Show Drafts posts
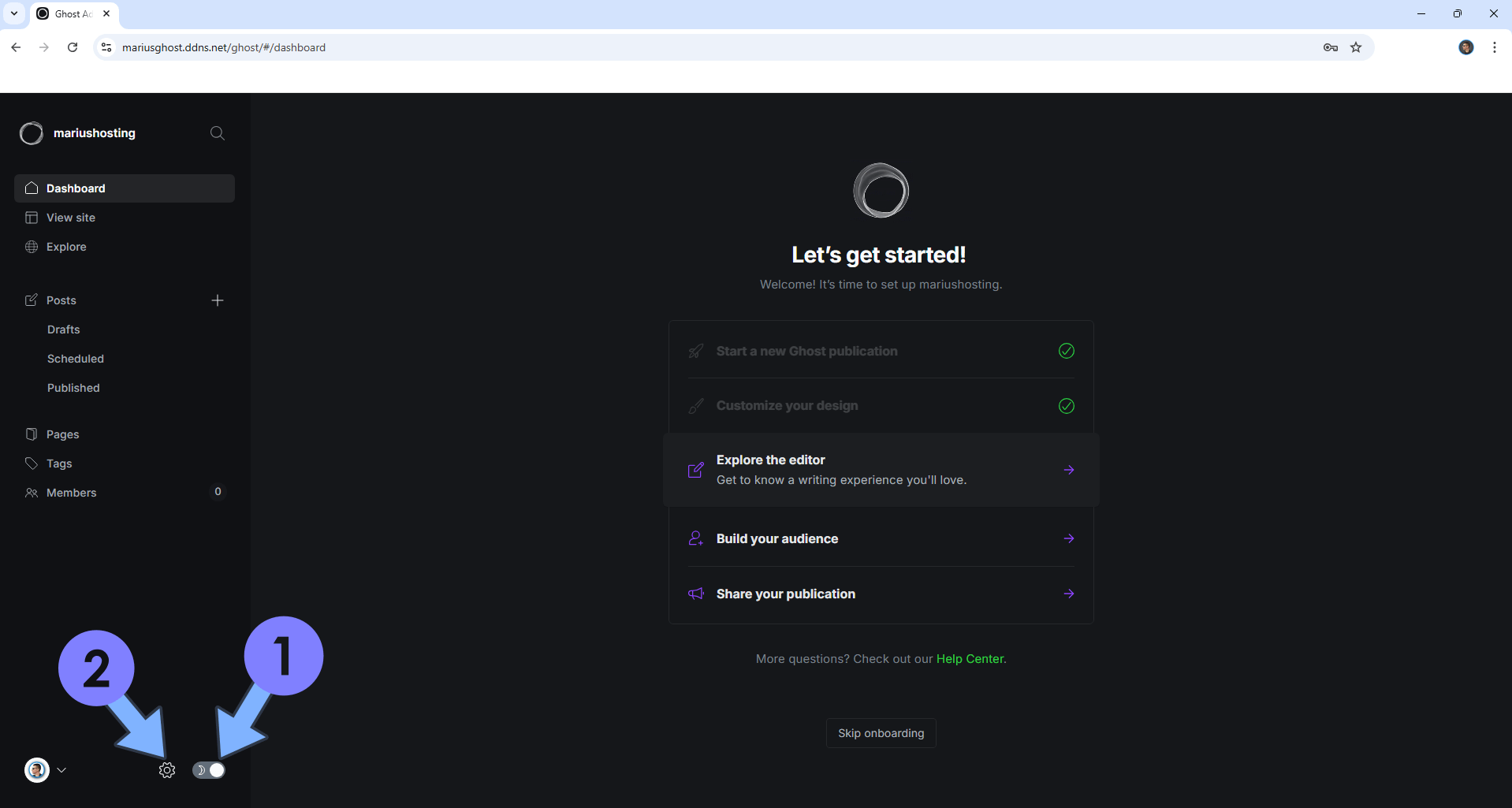The width and height of the screenshot is (1512, 808). tap(63, 330)
